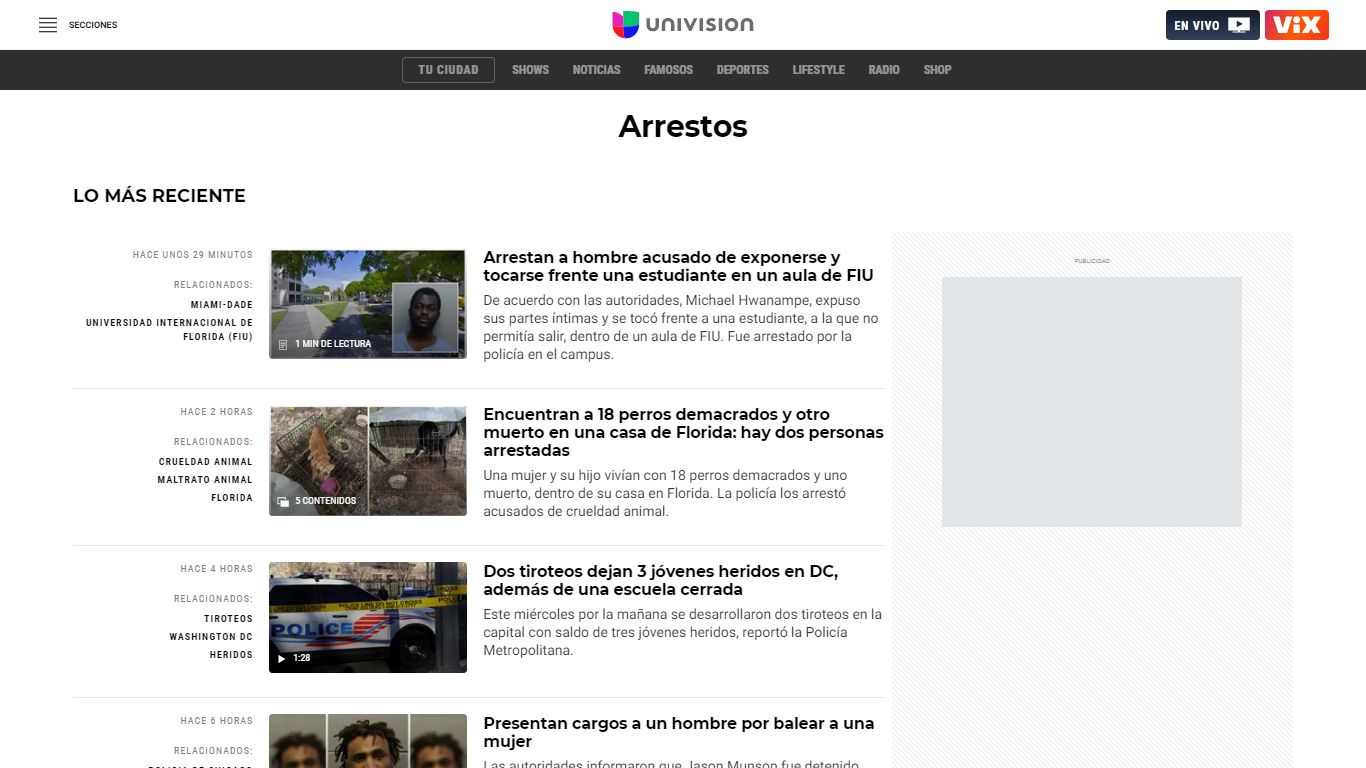1366x768 pixels.
Task: Go to the Deportes menu
Action: (742, 70)
